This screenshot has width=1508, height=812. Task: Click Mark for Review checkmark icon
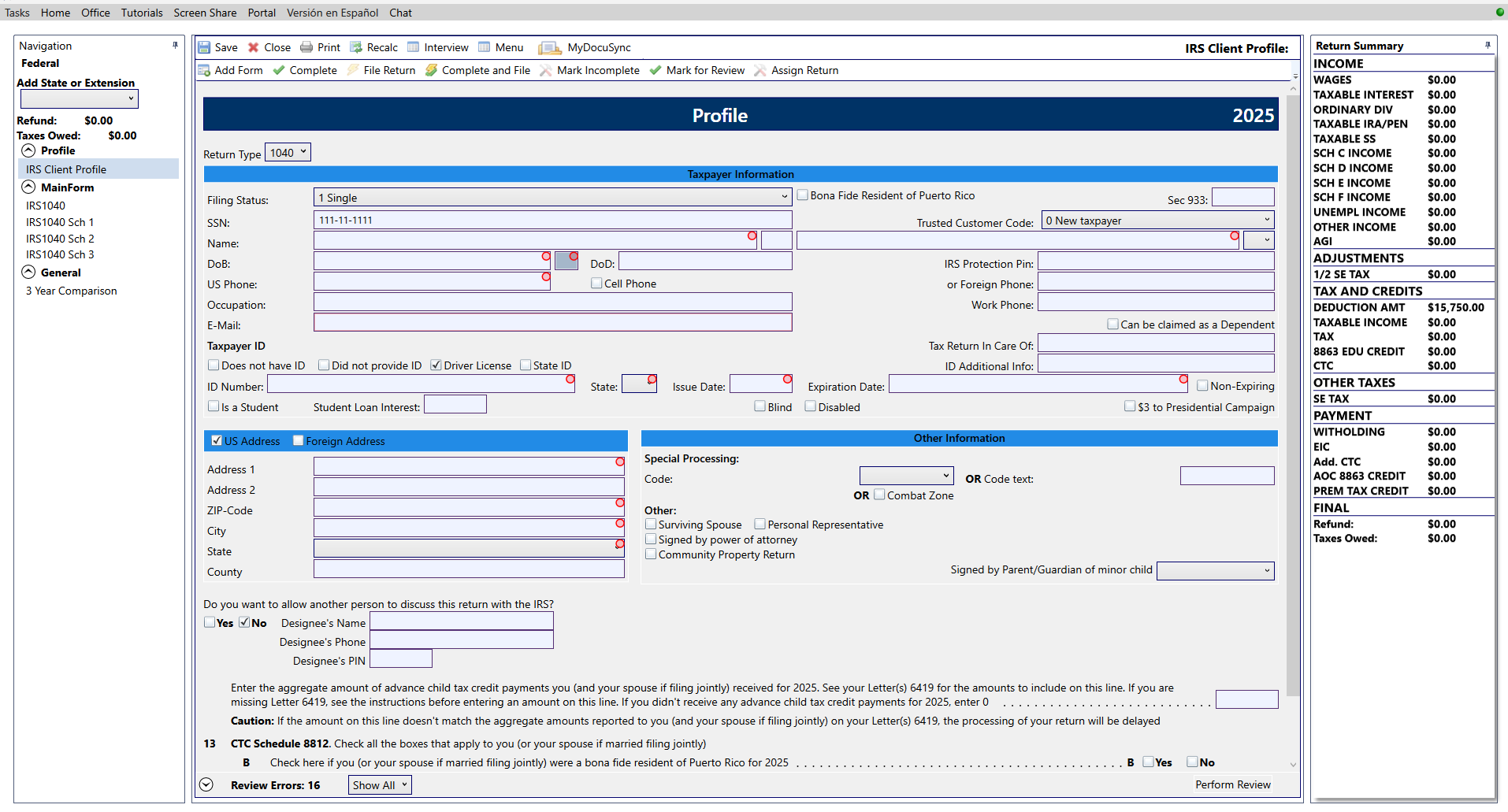[x=656, y=70]
